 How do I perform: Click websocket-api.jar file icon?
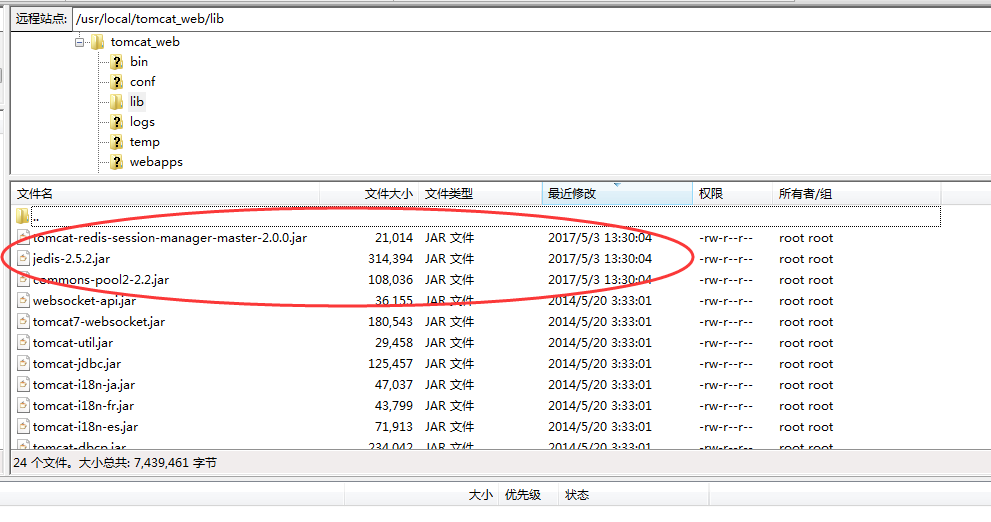(x=23, y=301)
